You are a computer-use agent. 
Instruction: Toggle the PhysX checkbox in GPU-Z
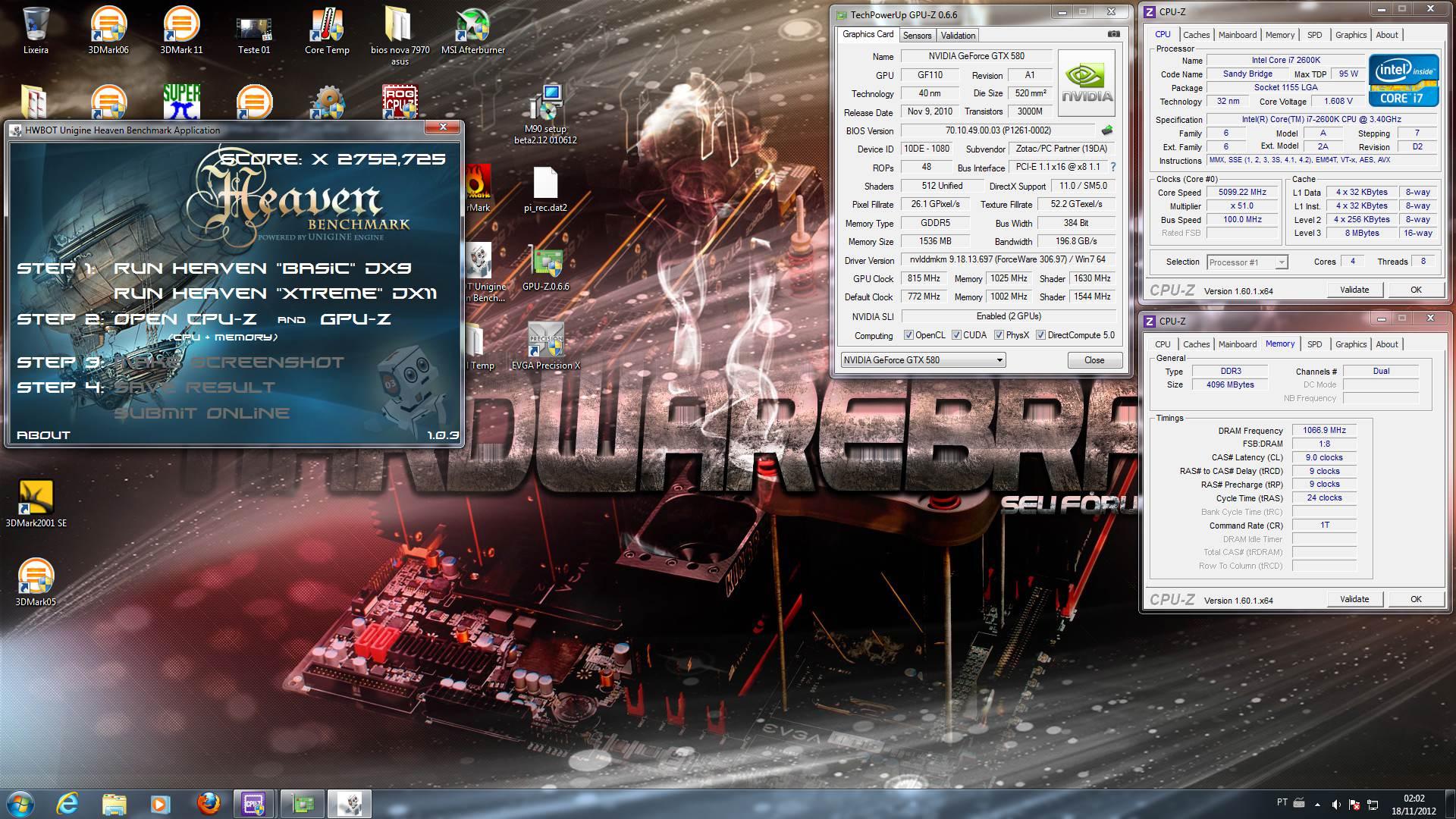[x=999, y=335]
